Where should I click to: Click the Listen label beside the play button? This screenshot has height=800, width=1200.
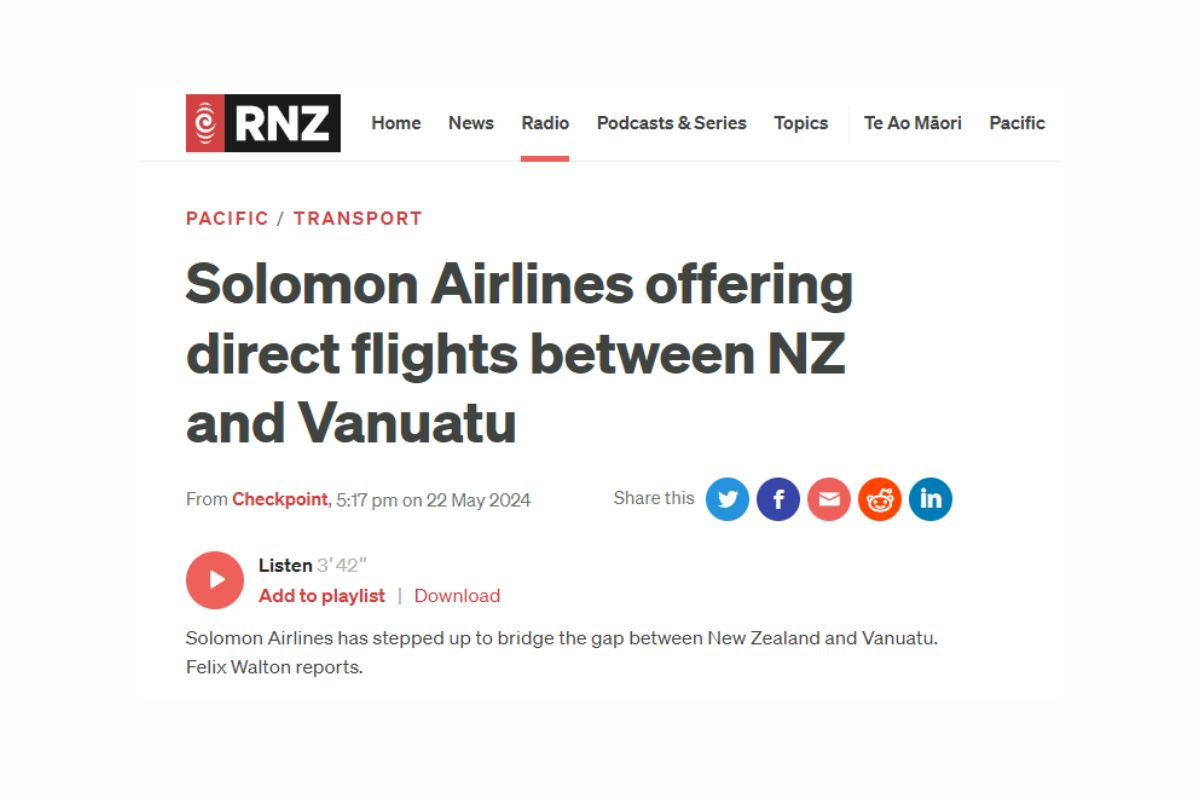click(x=285, y=565)
